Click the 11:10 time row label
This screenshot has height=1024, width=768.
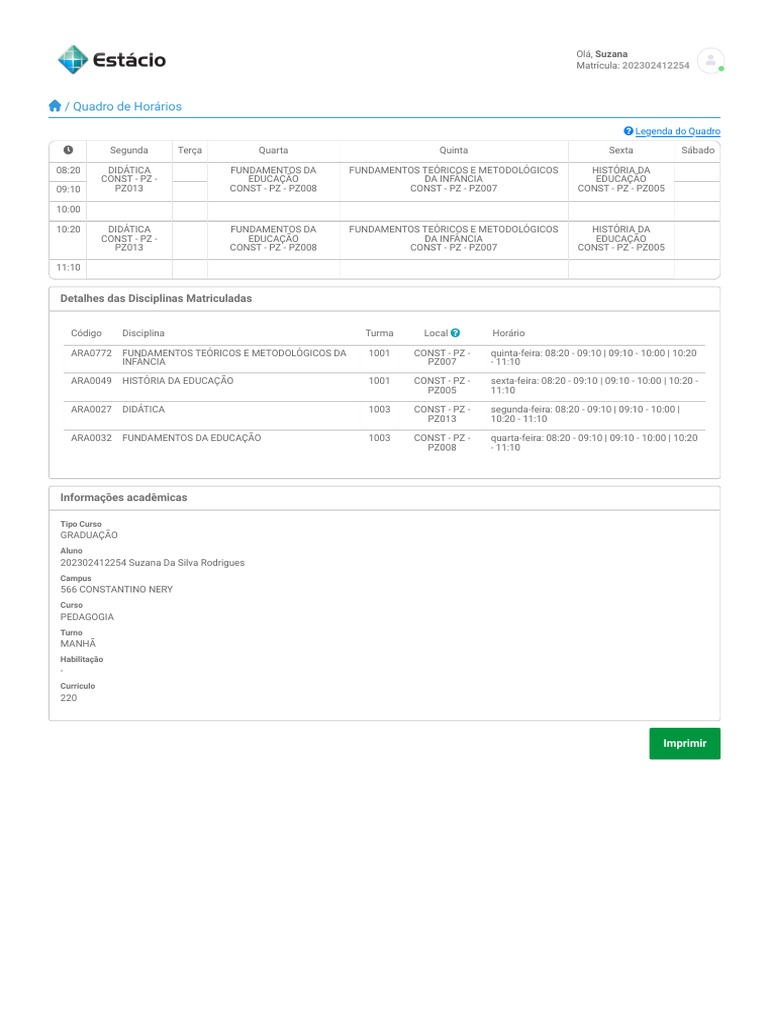[x=68, y=268]
